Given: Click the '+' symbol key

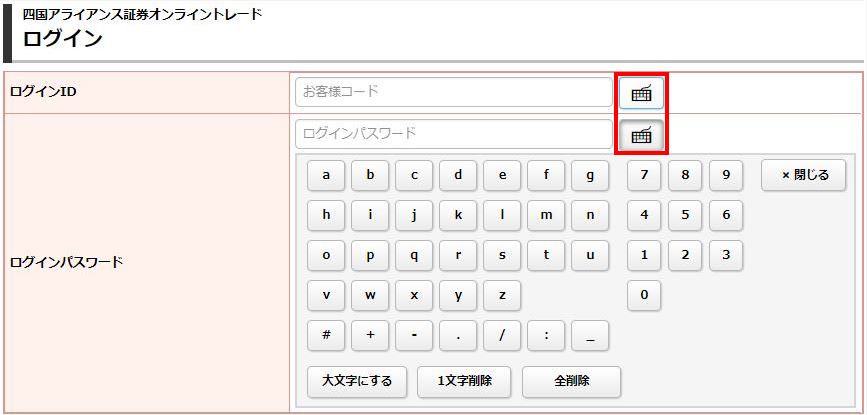Looking at the screenshot, I should coord(370,335).
